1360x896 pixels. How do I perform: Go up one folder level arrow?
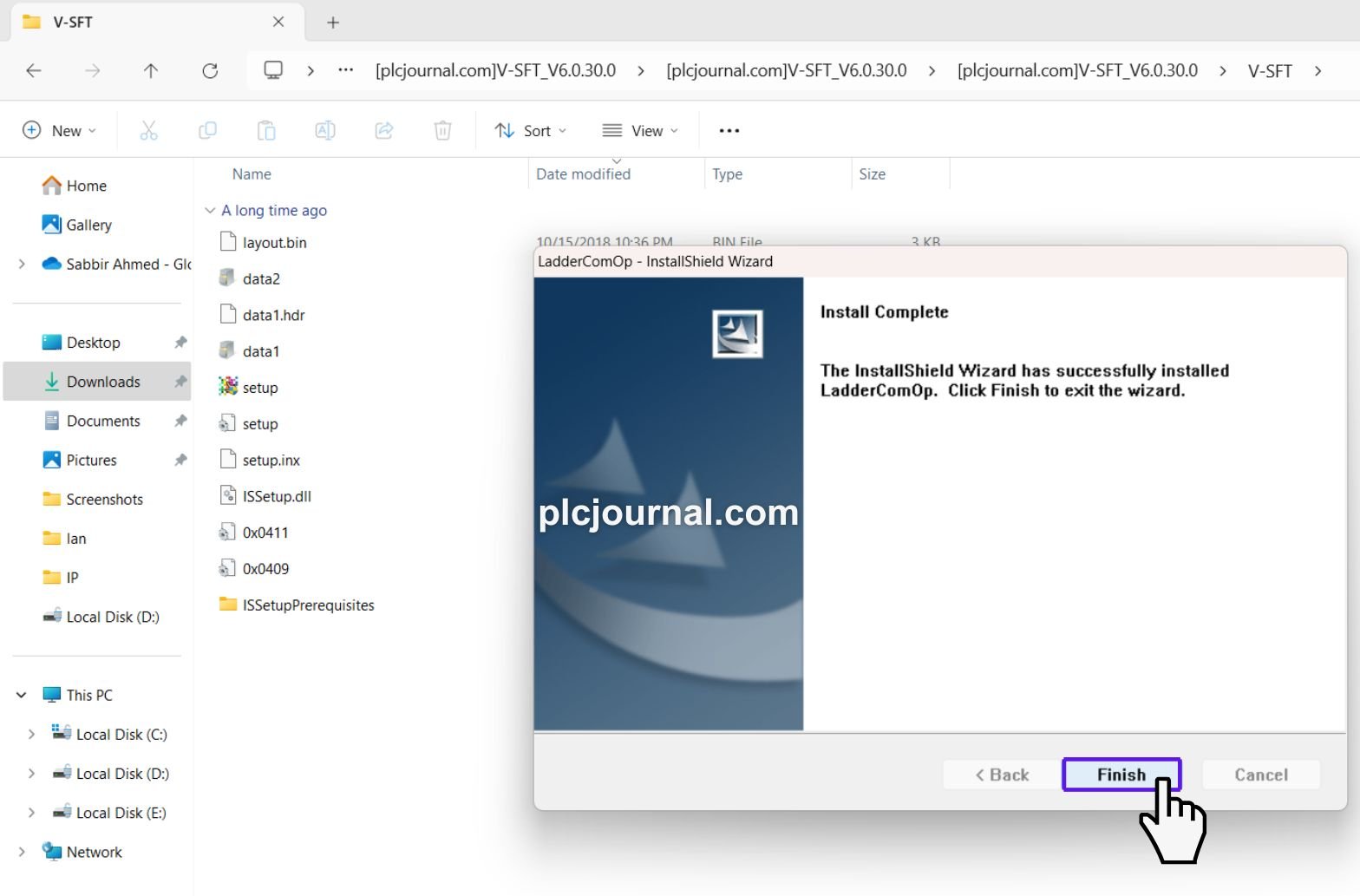[x=151, y=71]
